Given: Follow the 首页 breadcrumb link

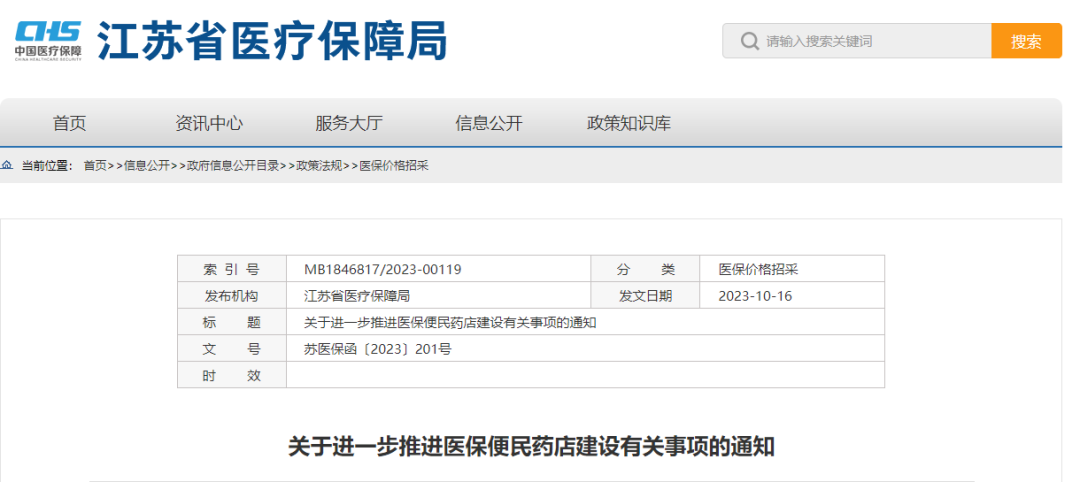Looking at the screenshot, I should click(x=95, y=165).
